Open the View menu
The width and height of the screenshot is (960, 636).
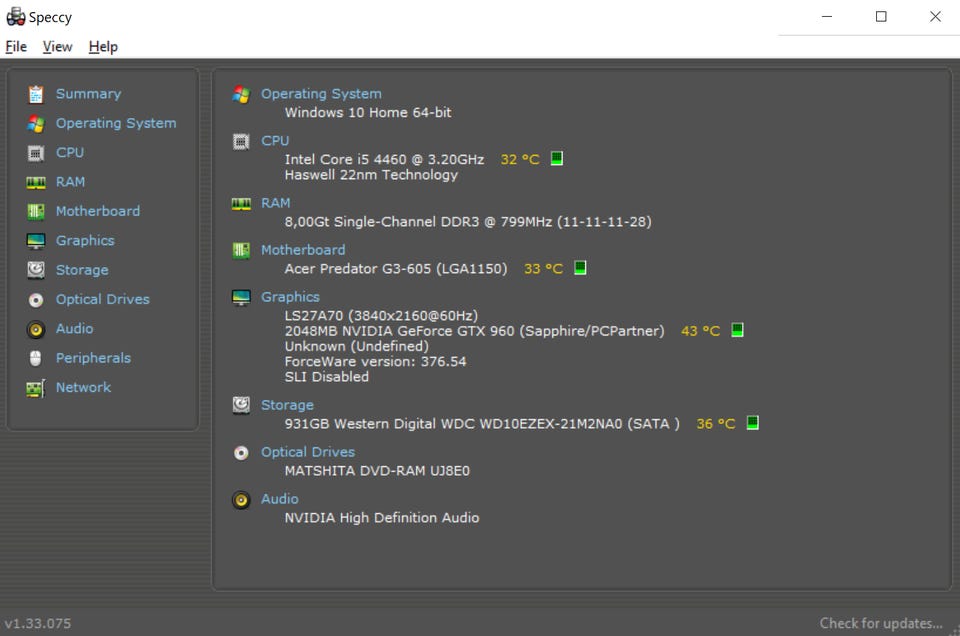tap(58, 47)
